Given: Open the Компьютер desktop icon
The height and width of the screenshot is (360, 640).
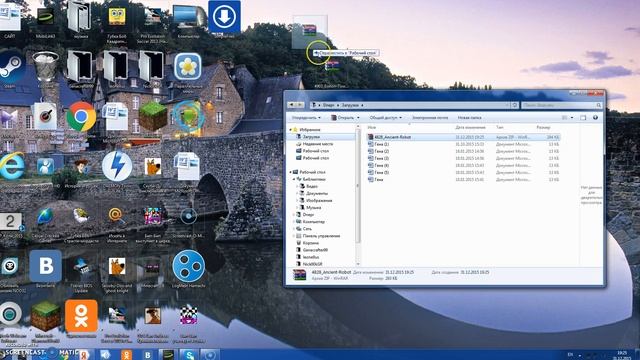Looking at the screenshot, I should tap(189, 17).
